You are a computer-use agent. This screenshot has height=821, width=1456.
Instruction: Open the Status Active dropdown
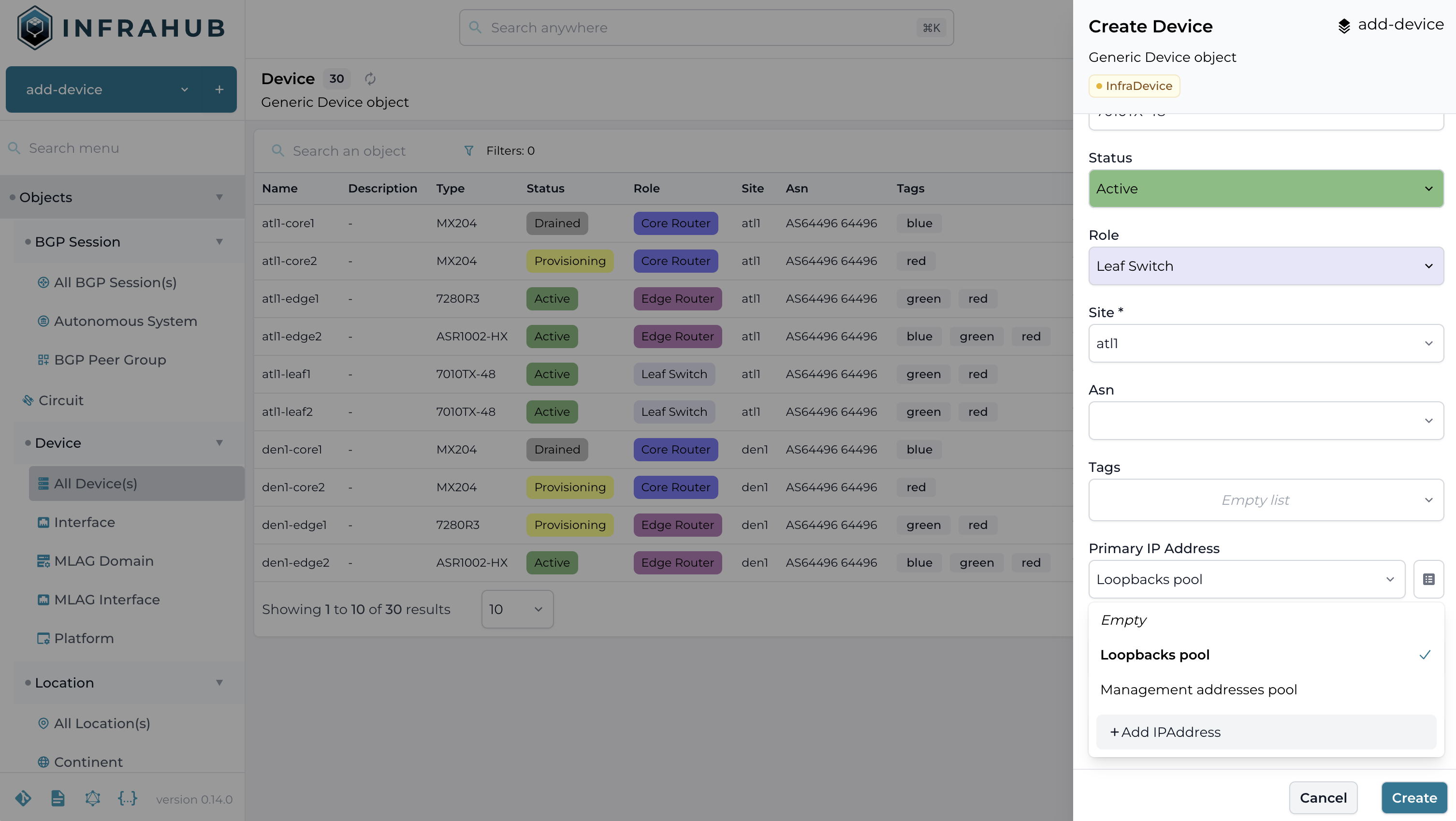pos(1266,189)
